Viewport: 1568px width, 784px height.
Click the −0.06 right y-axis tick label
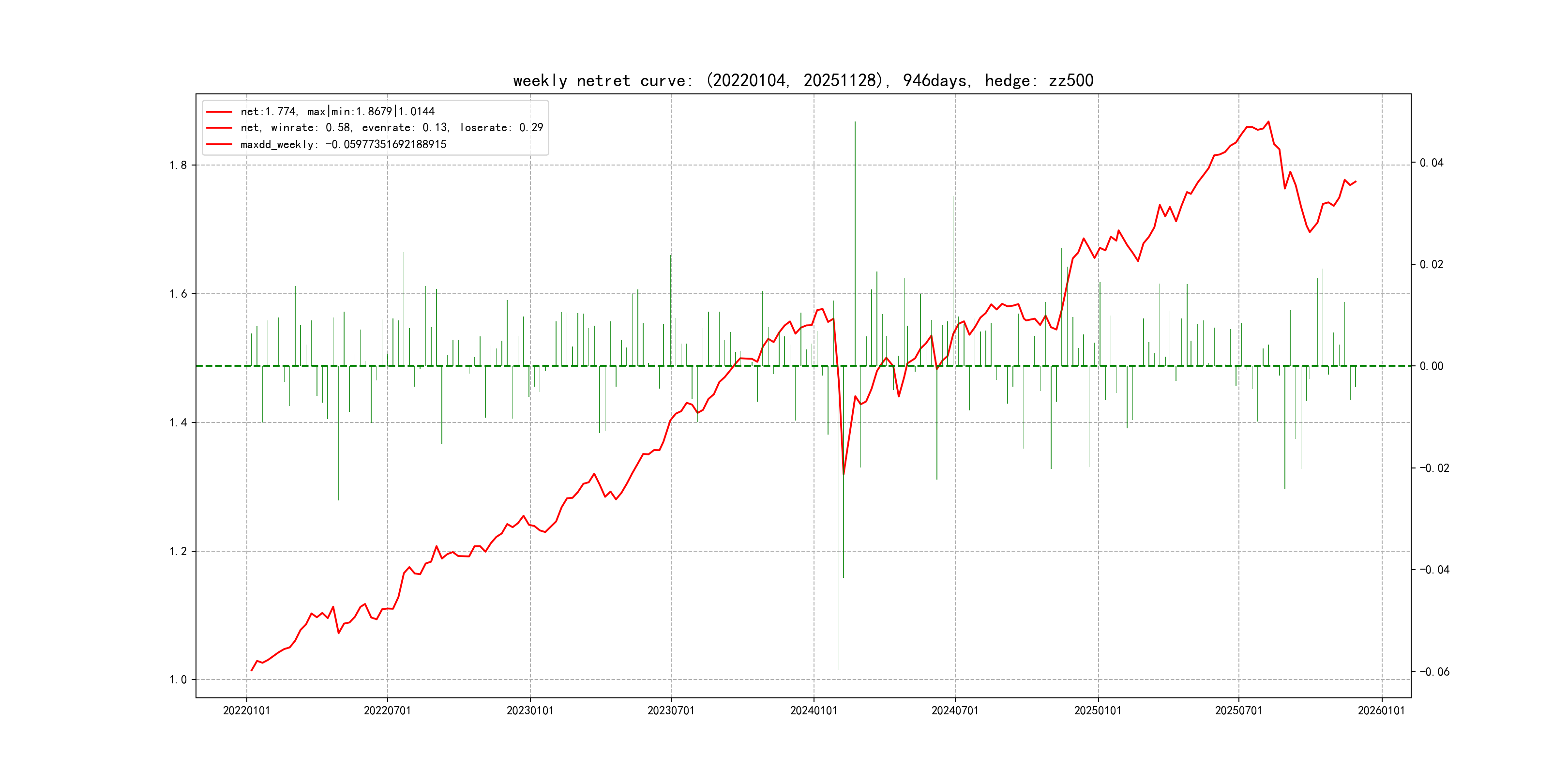coord(1434,672)
